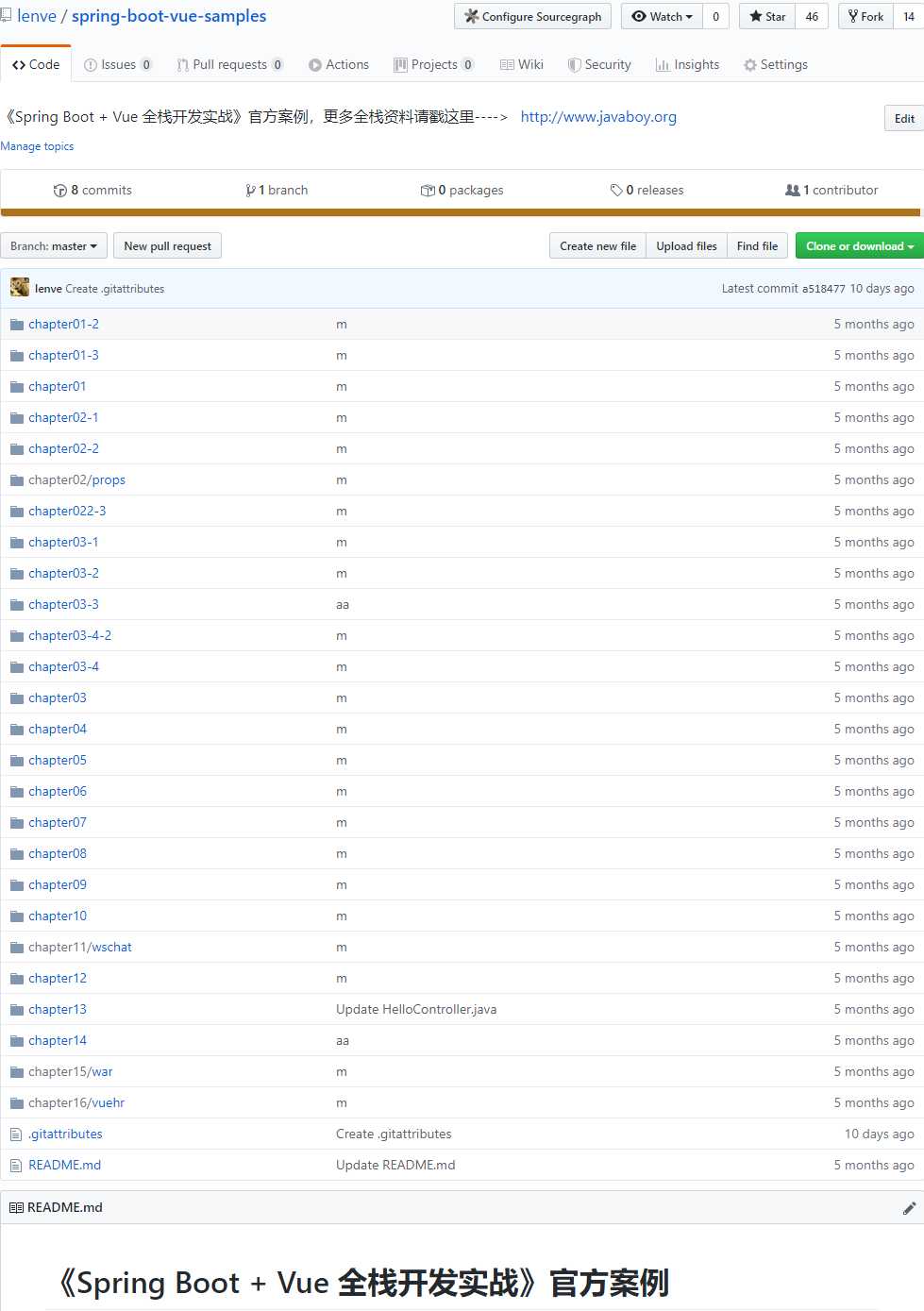Click the chapter01-2 folder icon
Viewport: 924px width, 1311px height.
[17, 324]
